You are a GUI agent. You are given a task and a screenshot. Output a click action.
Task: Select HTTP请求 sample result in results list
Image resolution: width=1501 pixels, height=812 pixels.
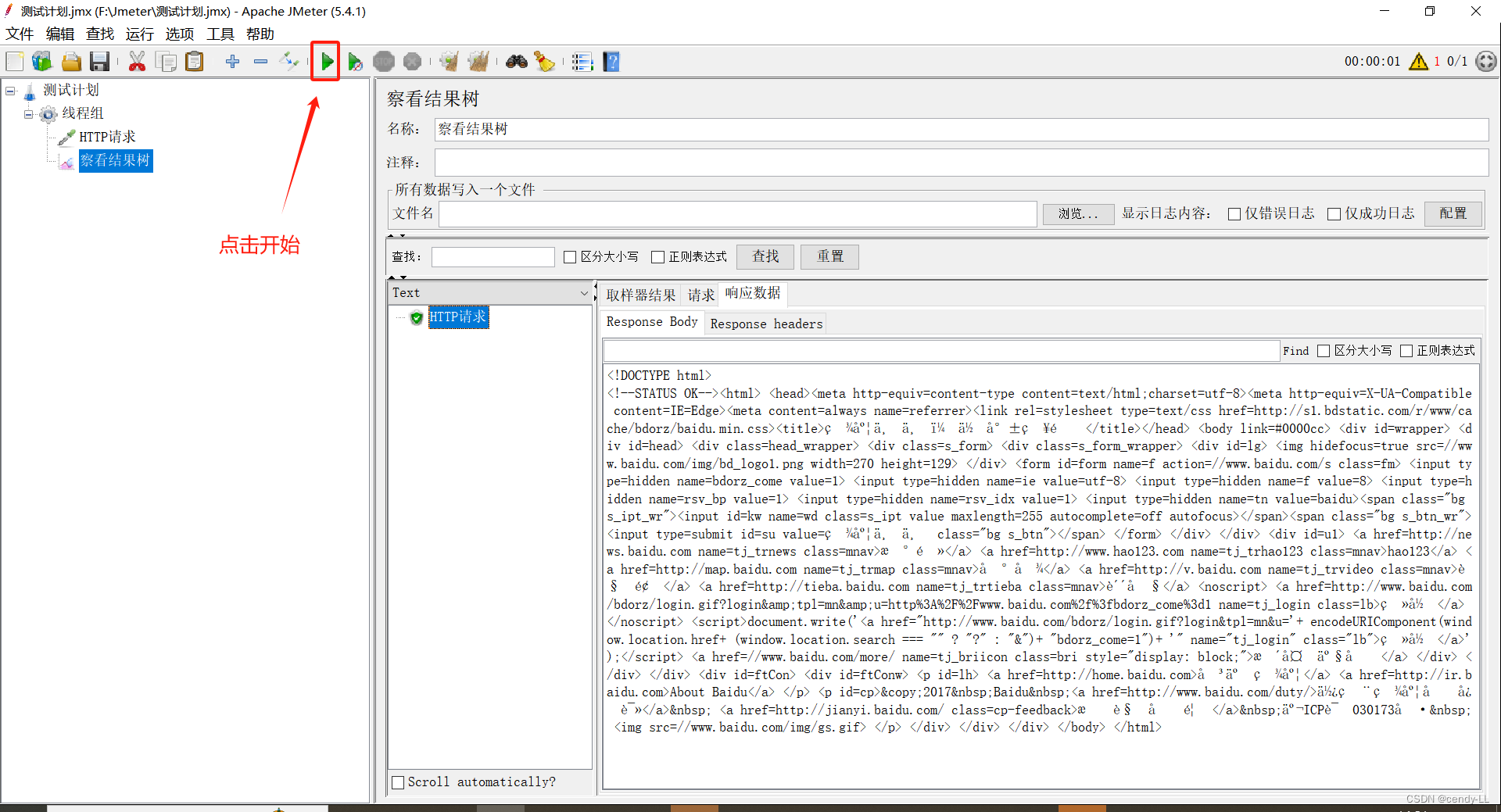click(458, 317)
